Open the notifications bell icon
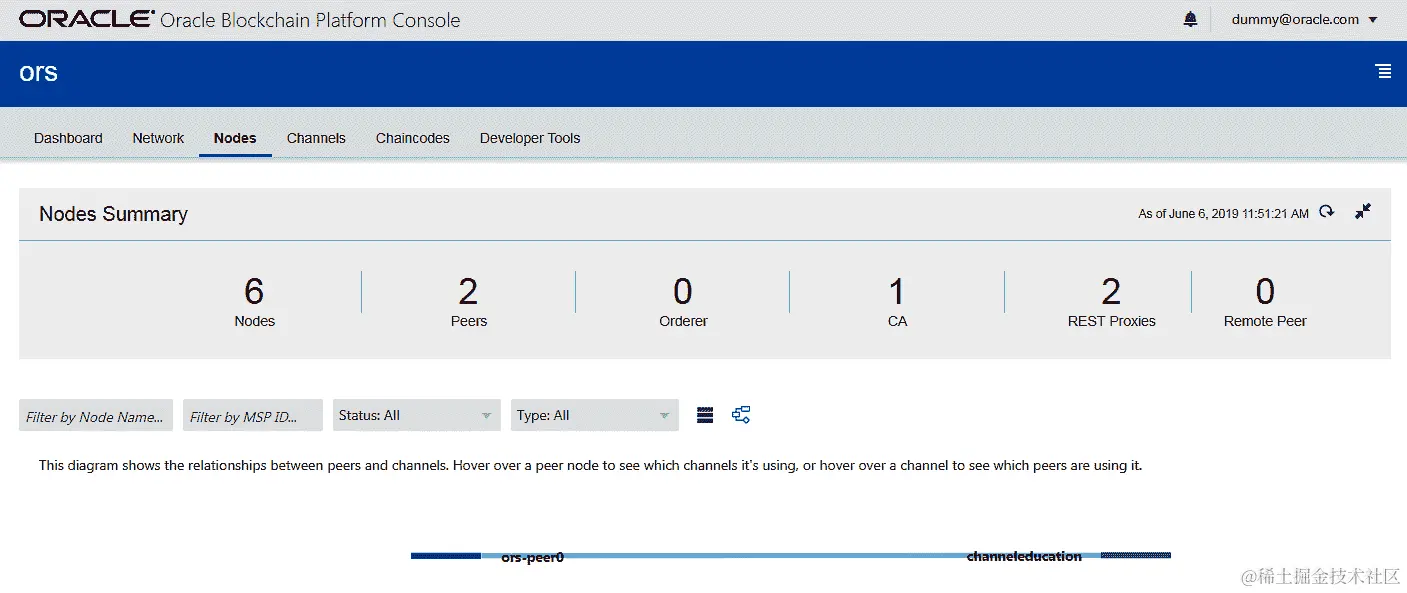This screenshot has width=1407, height=593. 1190,19
